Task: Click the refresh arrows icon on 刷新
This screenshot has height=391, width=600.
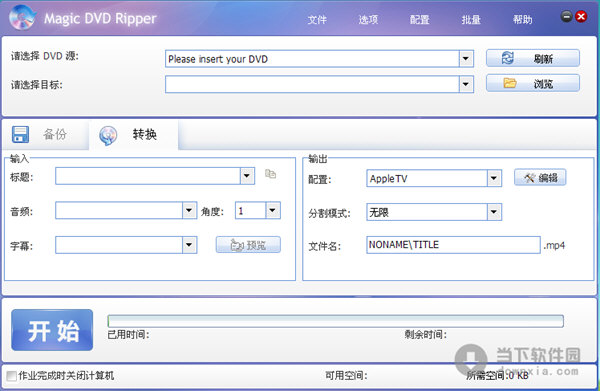Action: (x=508, y=58)
